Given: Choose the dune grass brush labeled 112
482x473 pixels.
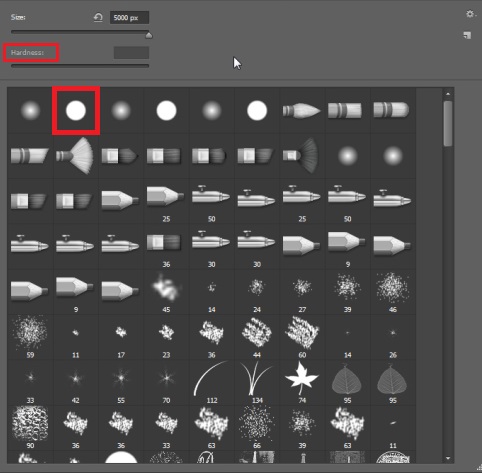Looking at the screenshot, I should 211,382.
